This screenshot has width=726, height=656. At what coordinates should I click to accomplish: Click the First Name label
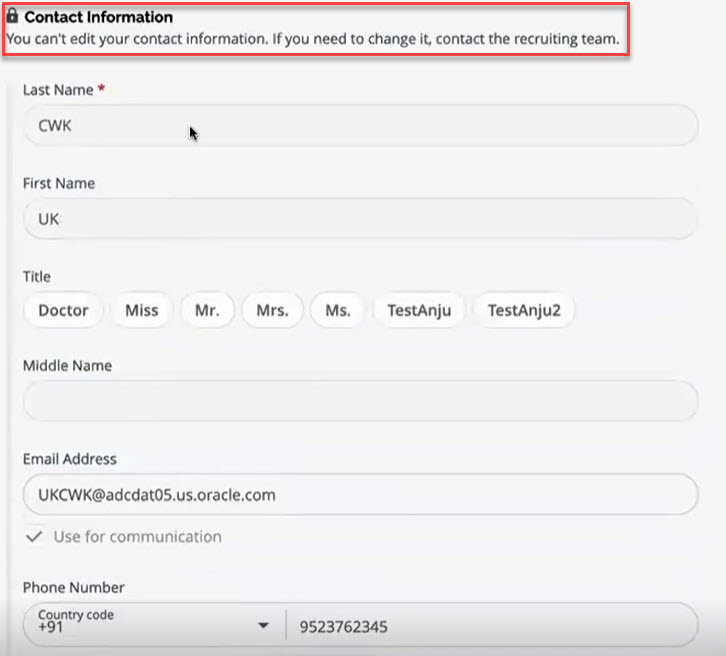(x=59, y=183)
